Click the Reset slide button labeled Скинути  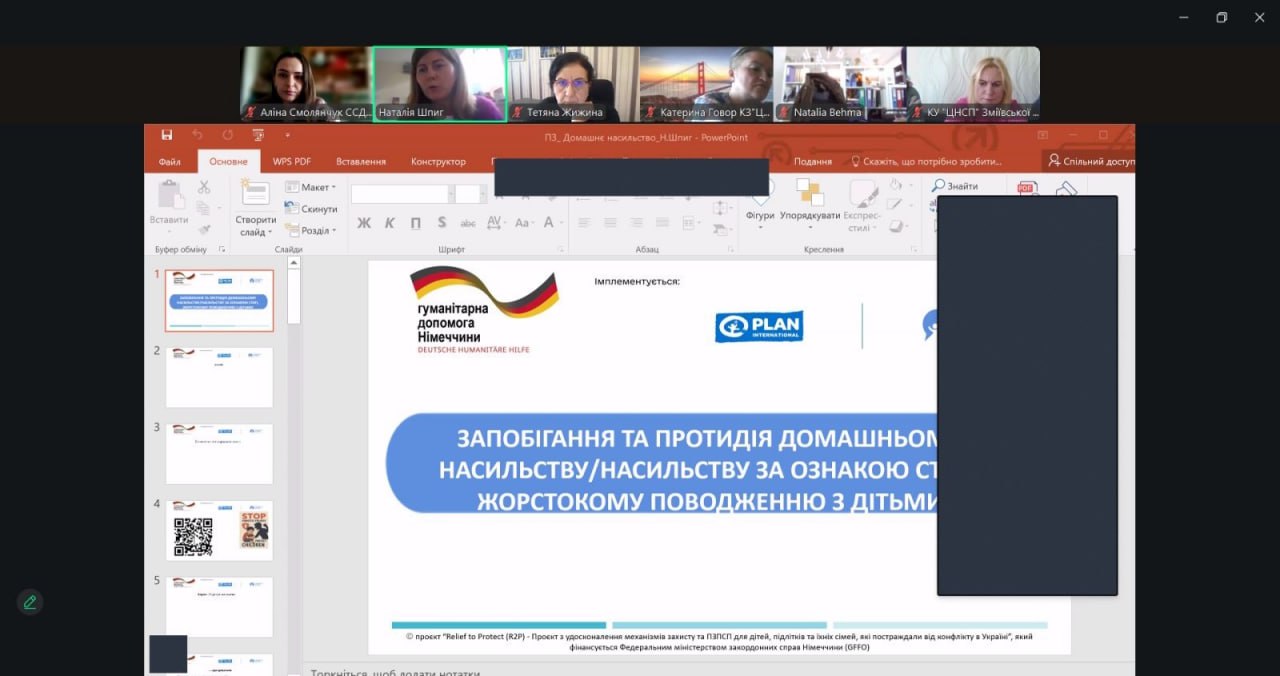click(312, 209)
